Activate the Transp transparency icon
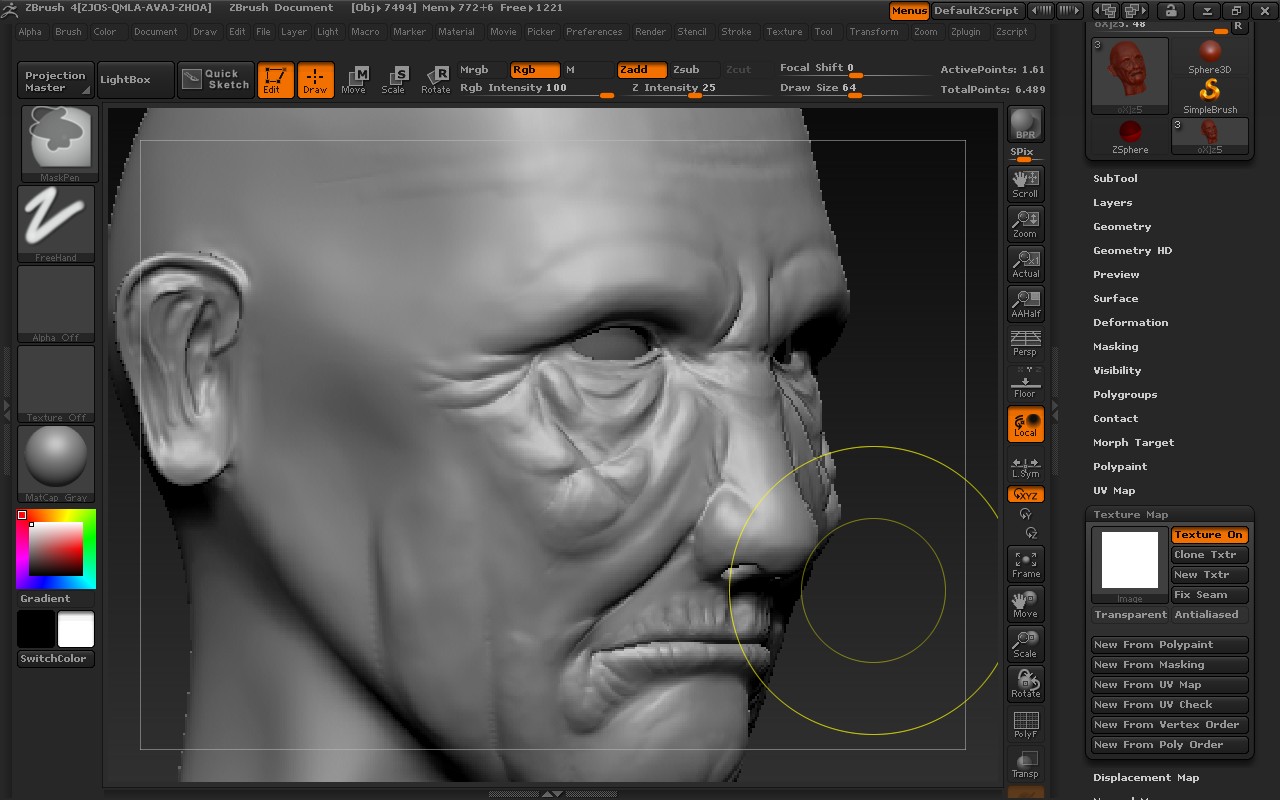This screenshot has height=800, width=1280. tap(1024, 764)
